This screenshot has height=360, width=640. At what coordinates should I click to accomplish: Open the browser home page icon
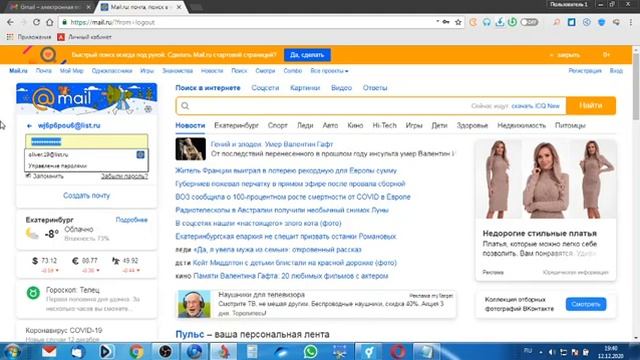(x=49, y=22)
